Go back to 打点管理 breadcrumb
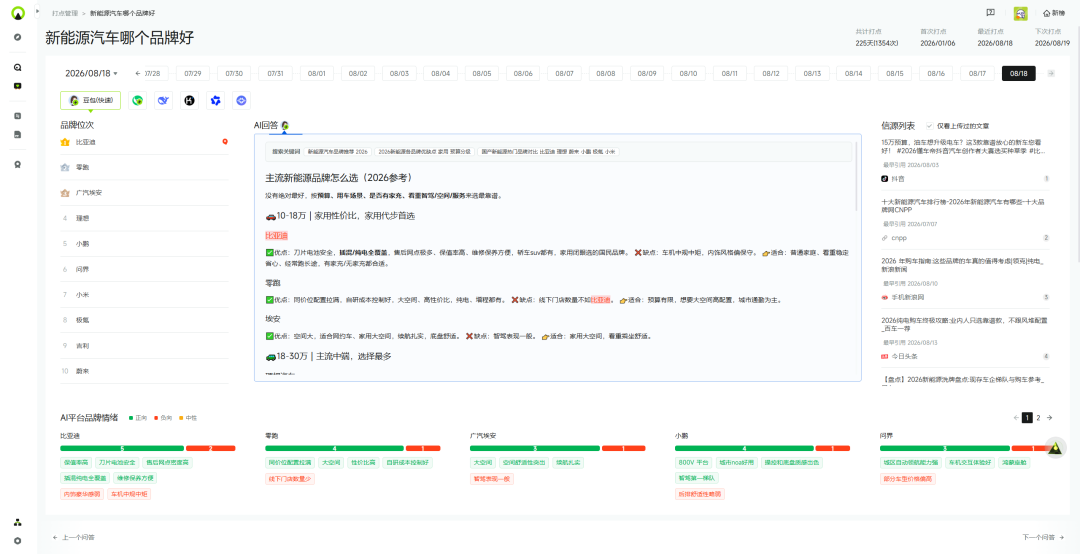 (64, 13)
